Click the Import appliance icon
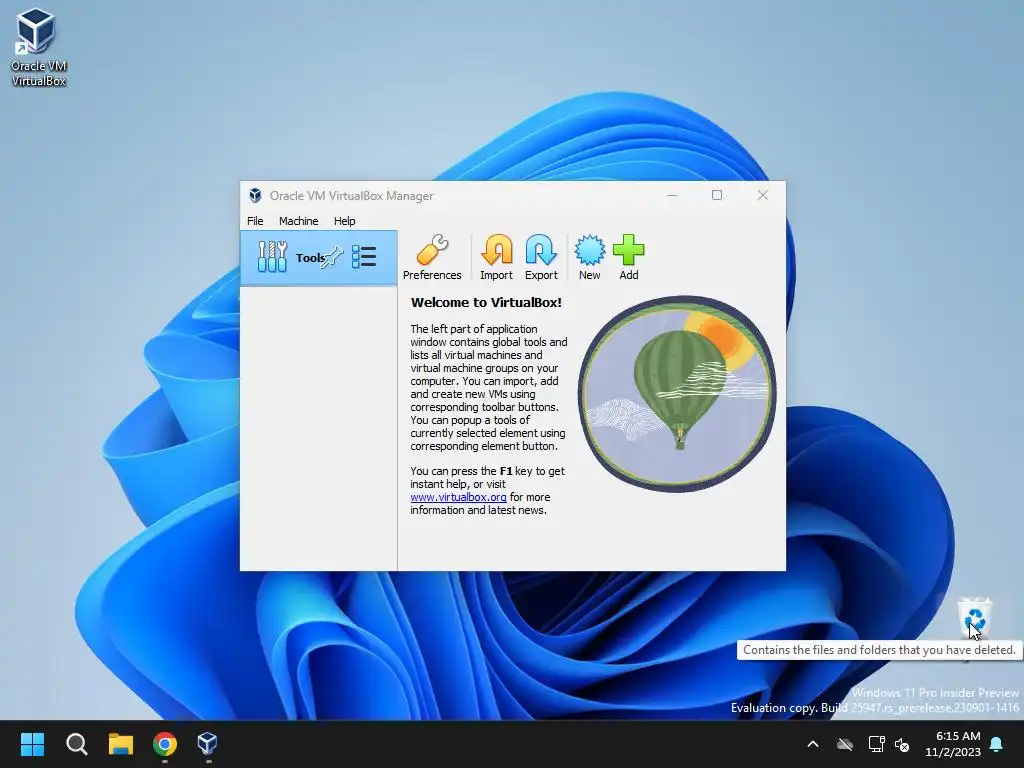Screen dimensions: 1024x768 tap(496, 257)
